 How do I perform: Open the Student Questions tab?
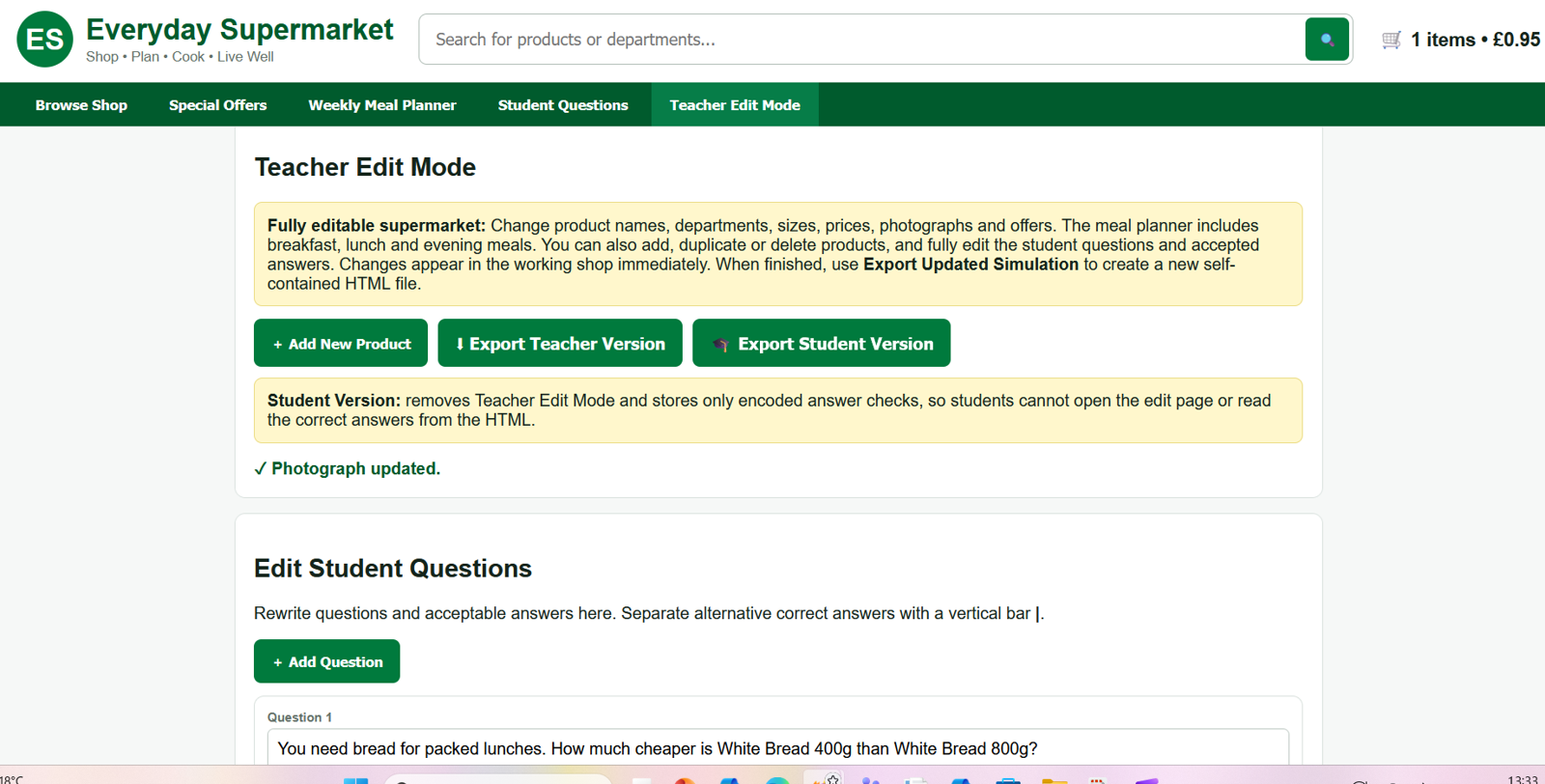coord(563,105)
